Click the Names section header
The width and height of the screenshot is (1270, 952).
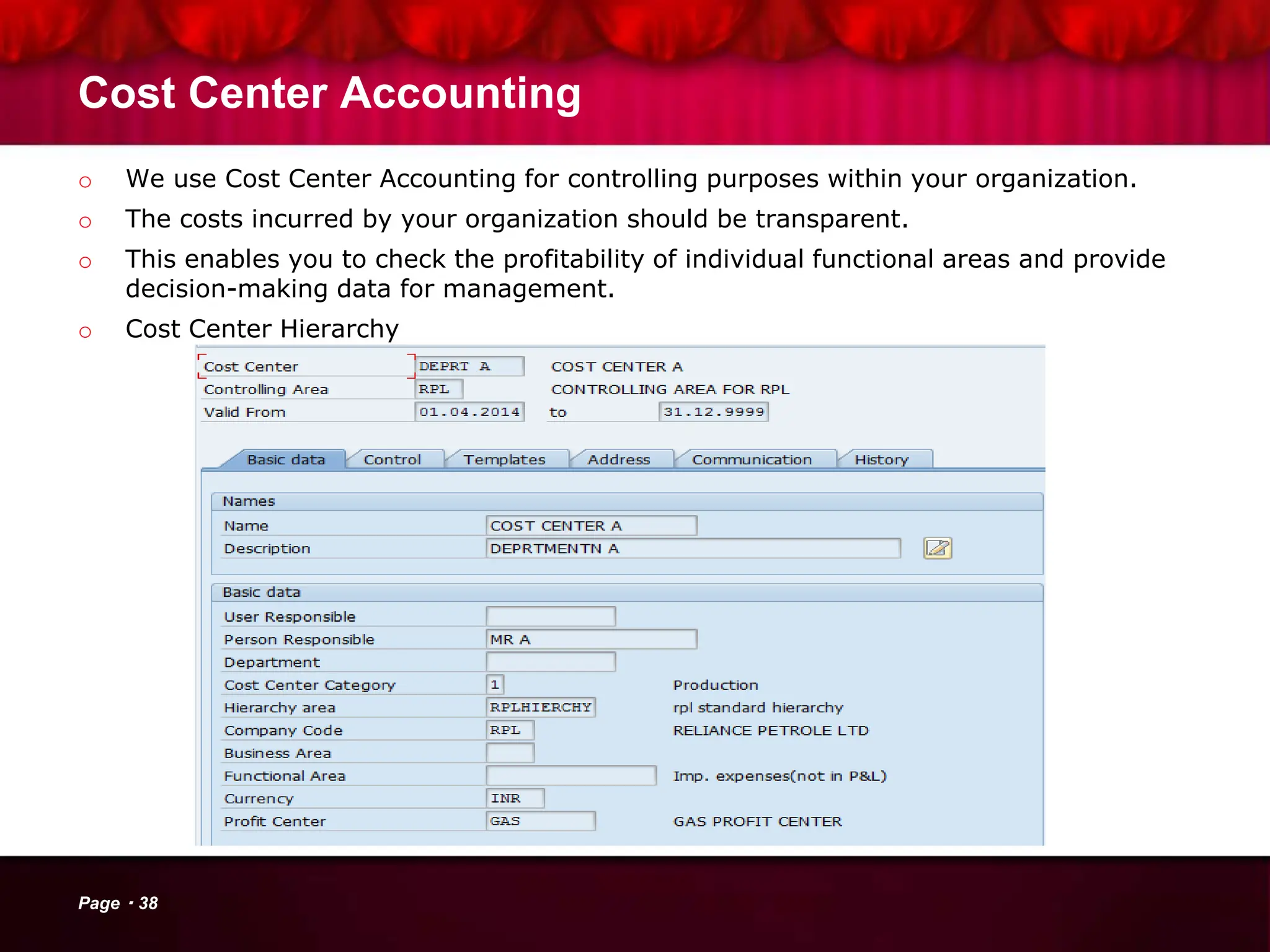click(x=627, y=501)
